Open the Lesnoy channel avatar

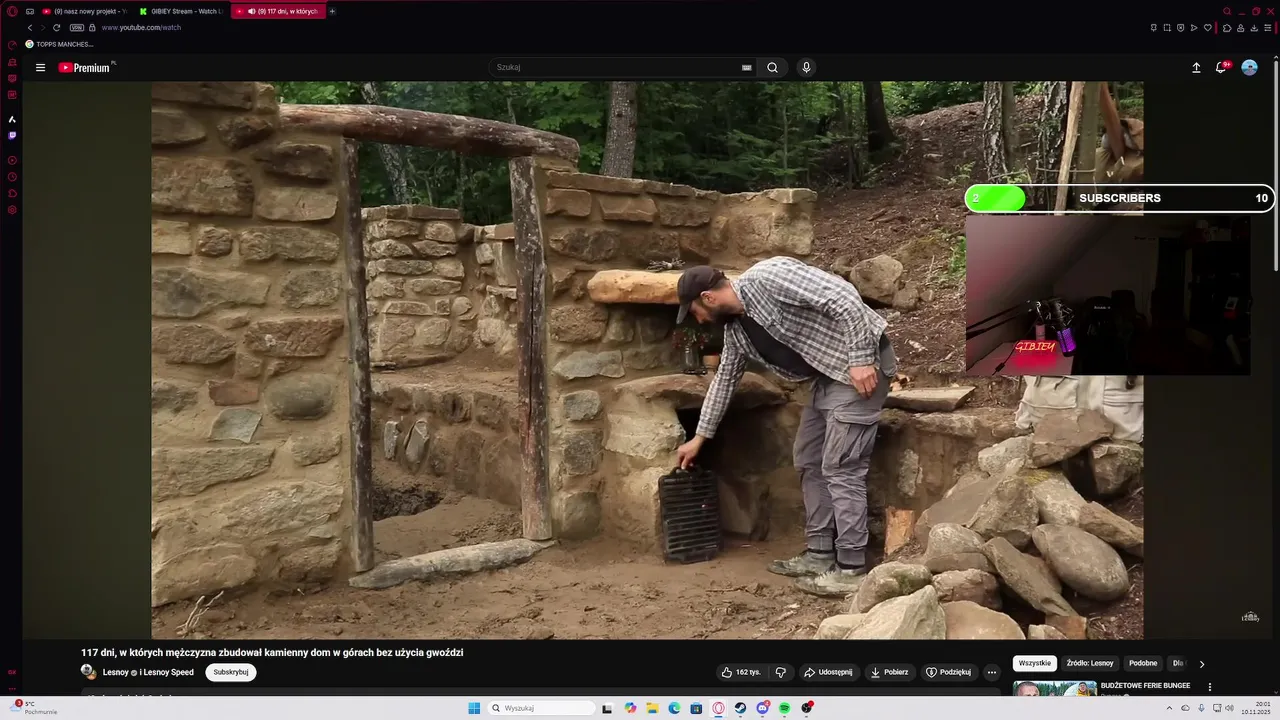point(88,672)
